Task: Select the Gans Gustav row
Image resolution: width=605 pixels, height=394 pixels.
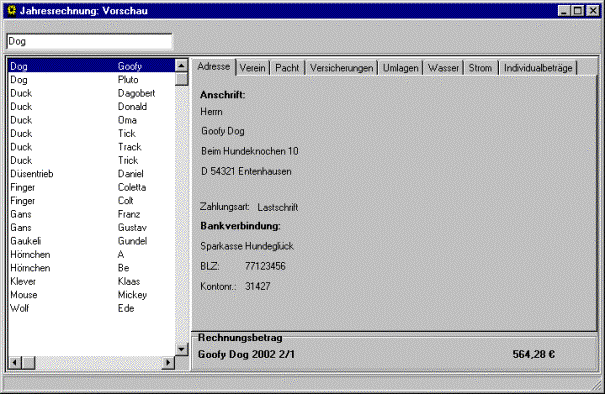Action: tap(92, 228)
